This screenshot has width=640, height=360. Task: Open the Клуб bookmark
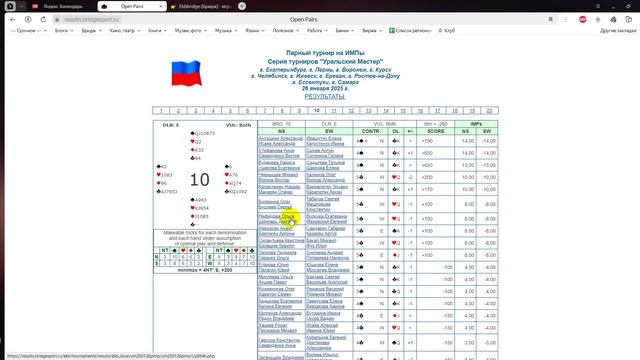(x=447, y=31)
